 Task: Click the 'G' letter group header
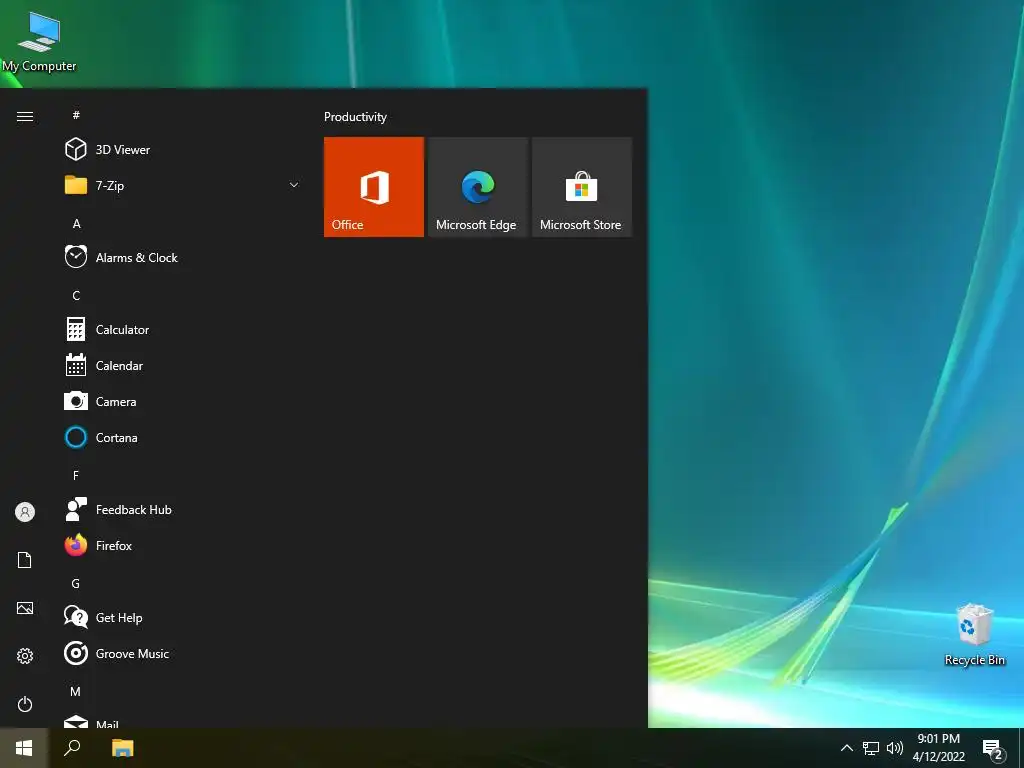(x=76, y=583)
